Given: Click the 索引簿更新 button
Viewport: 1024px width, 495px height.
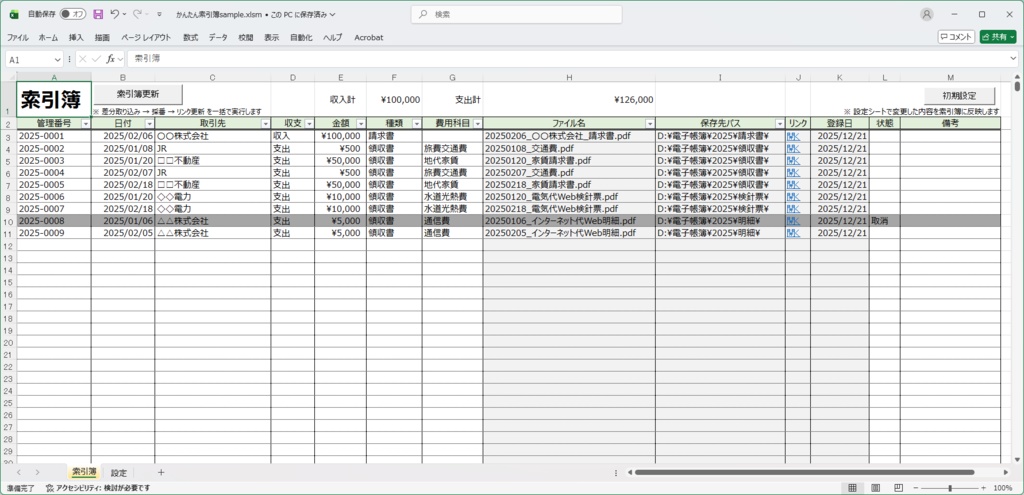Looking at the screenshot, I should coord(138,94).
